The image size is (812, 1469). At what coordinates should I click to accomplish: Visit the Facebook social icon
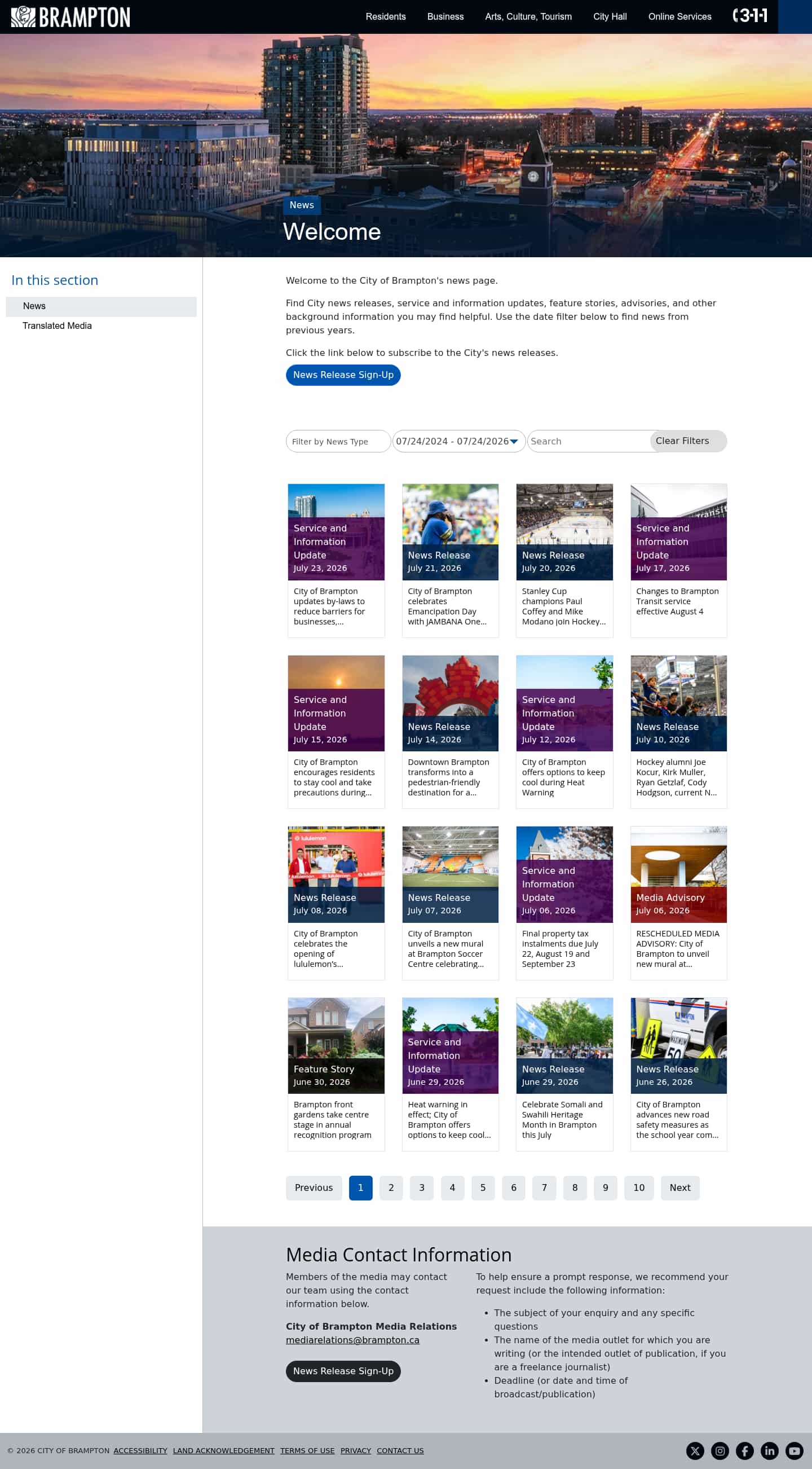745,1451
